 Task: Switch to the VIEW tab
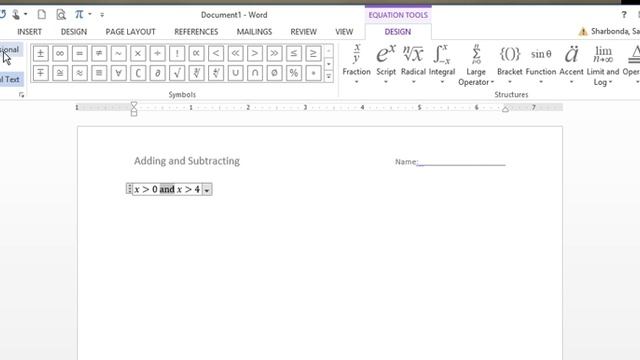pos(344,32)
